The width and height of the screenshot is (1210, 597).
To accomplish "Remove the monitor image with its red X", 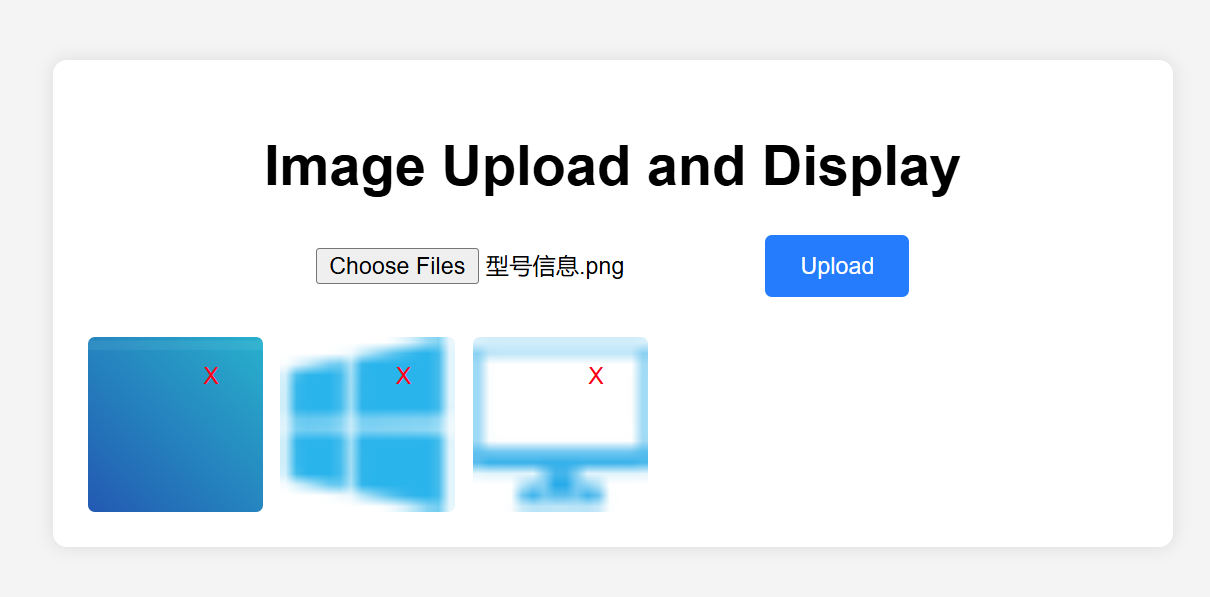I will tap(596, 376).
